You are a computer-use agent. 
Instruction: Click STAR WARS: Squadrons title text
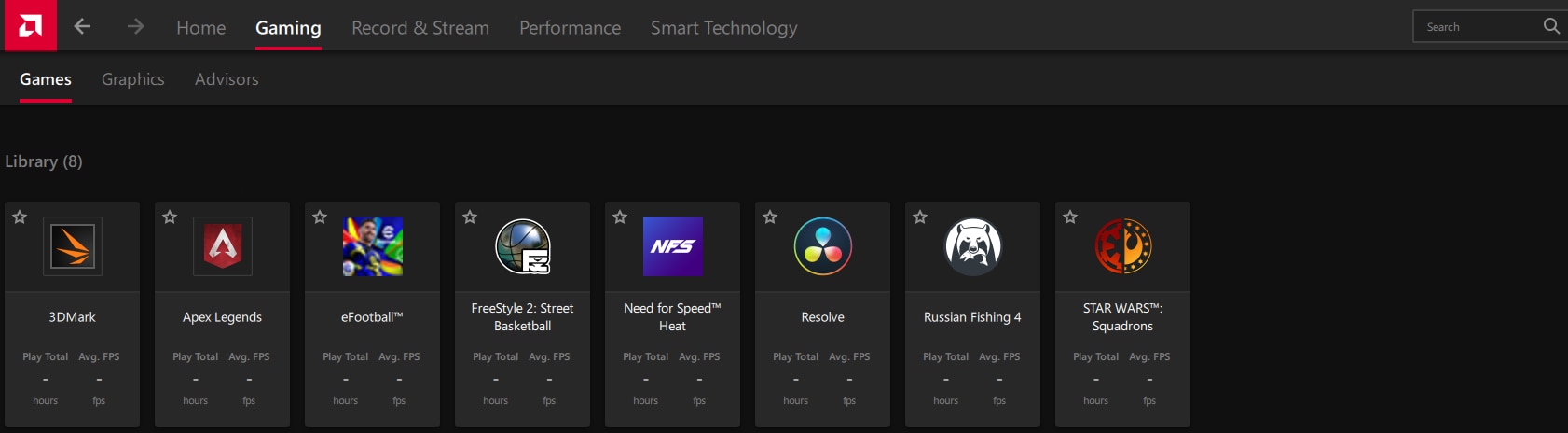pyautogui.click(x=1123, y=317)
